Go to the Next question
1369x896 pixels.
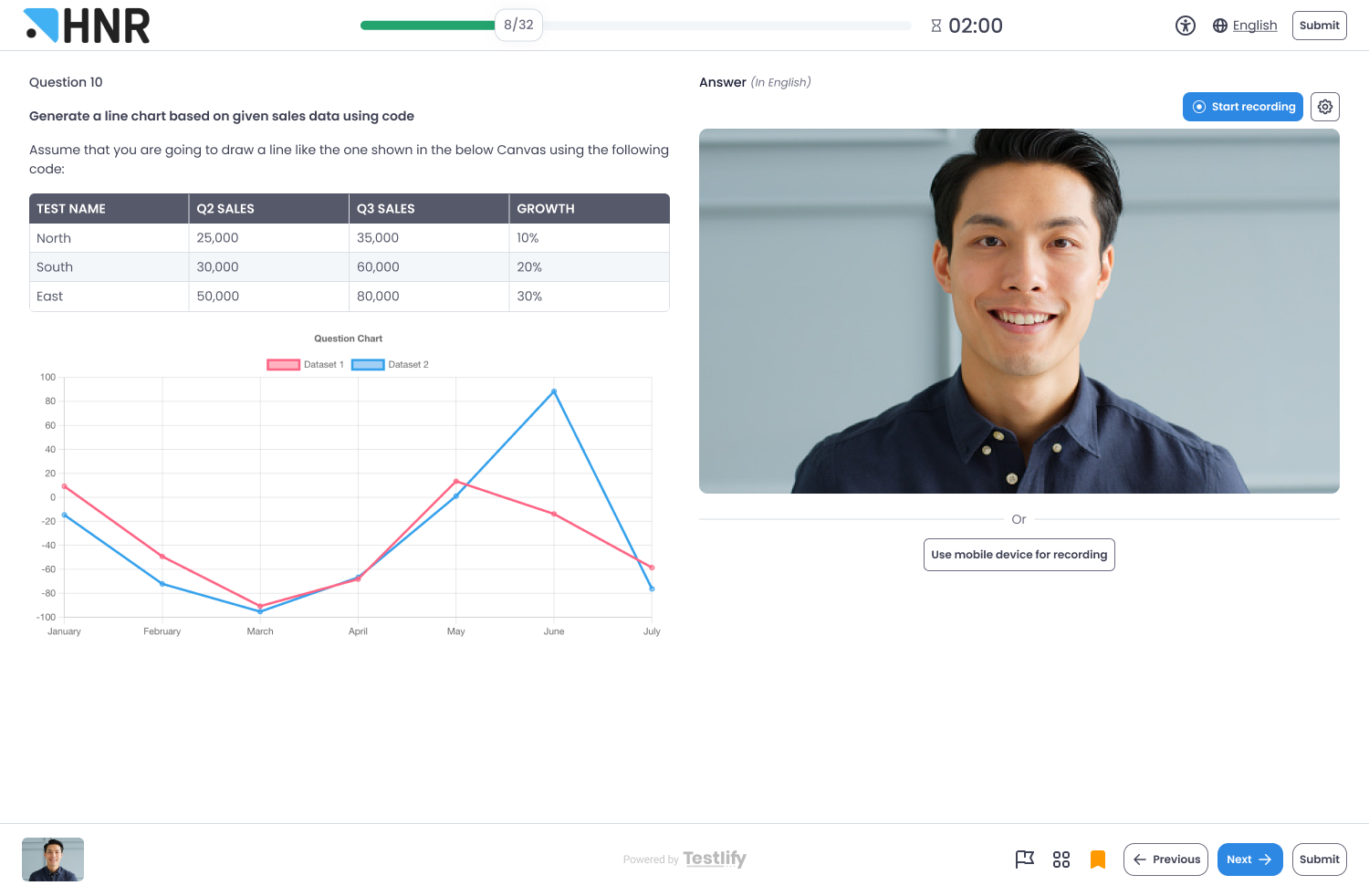pyautogui.click(x=1250, y=860)
